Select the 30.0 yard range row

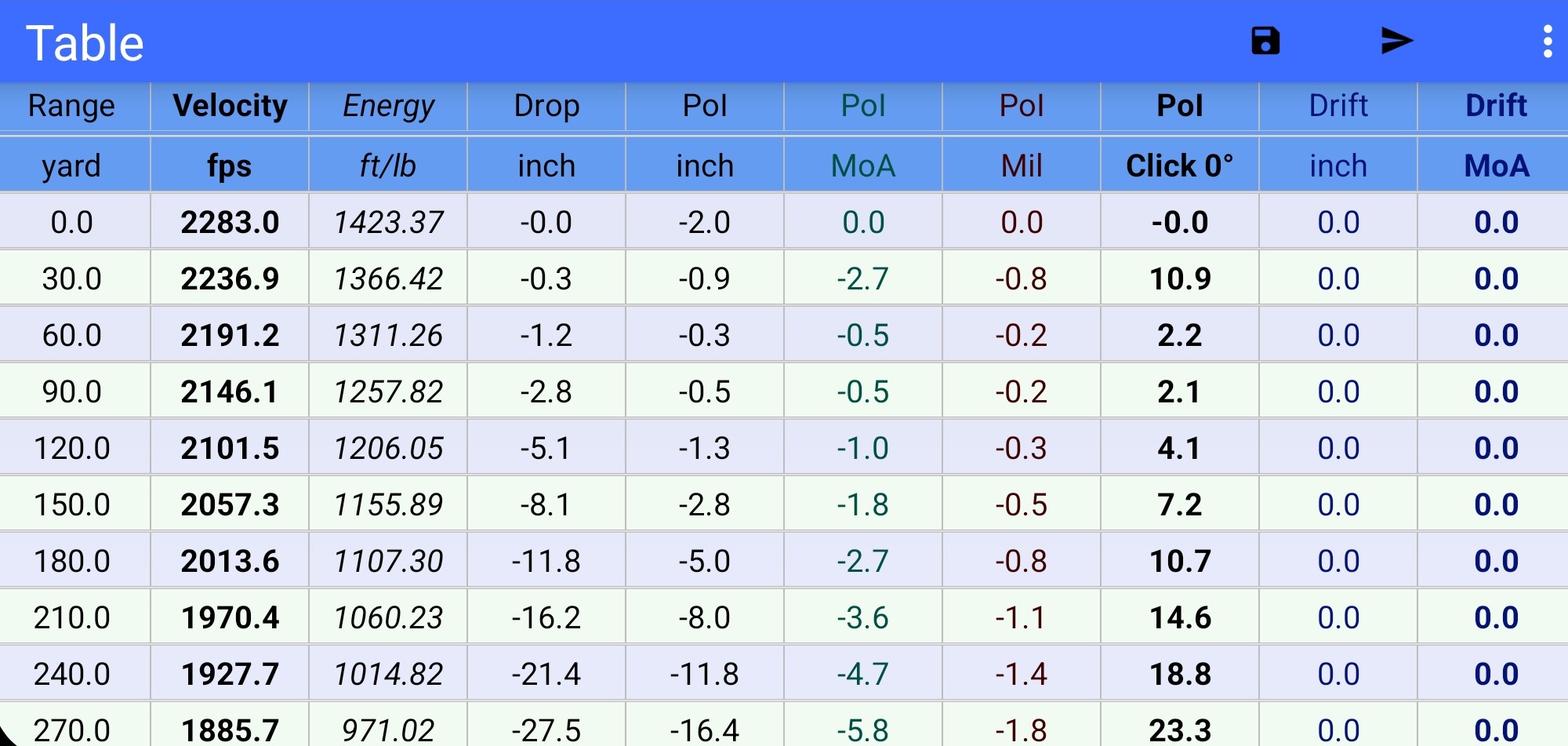[71, 278]
